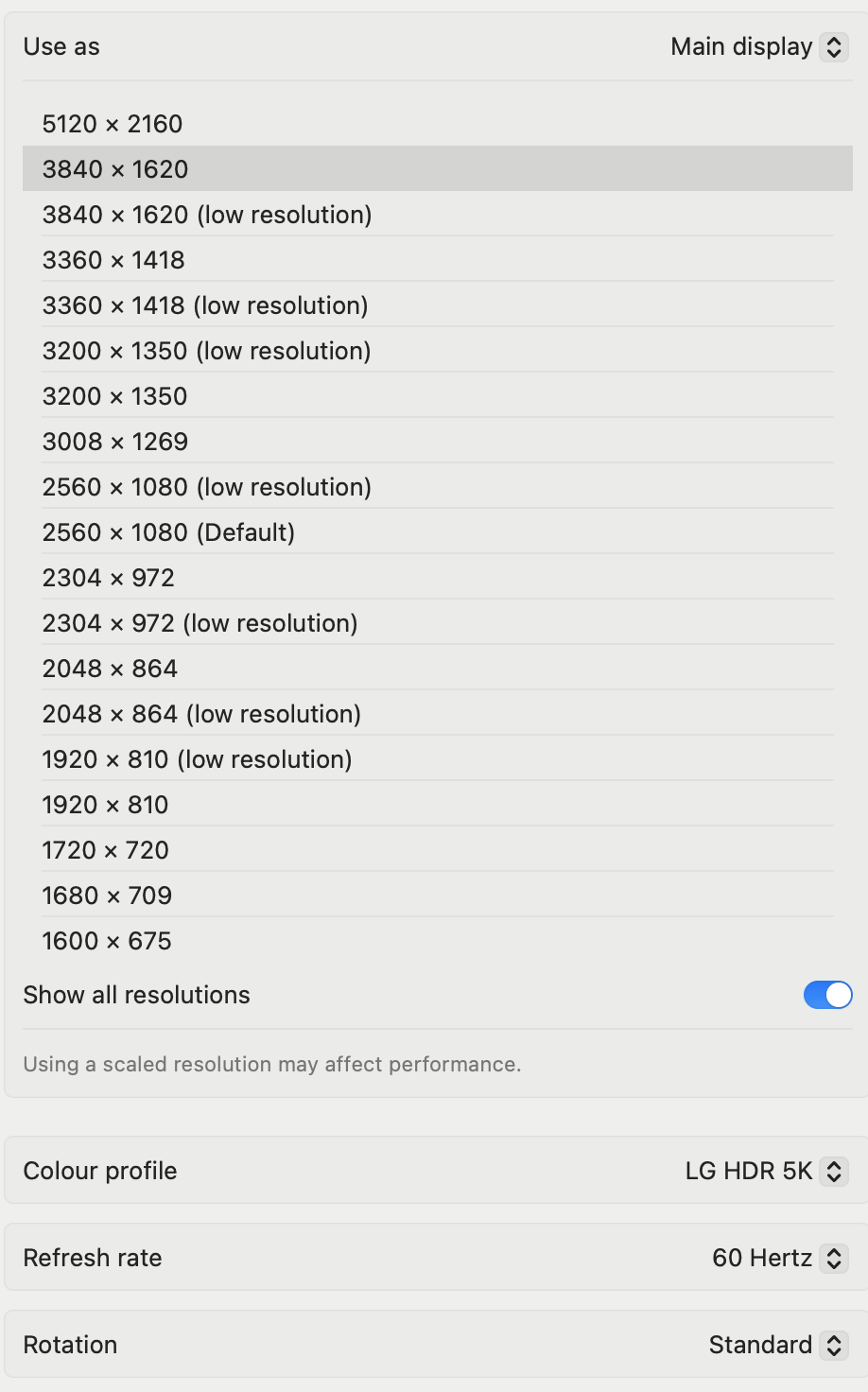Pick 2048 × 864 (low resolution)
The width and height of the screenshot is (868, 1392).
pyautogui.click(x=201, y=714)
